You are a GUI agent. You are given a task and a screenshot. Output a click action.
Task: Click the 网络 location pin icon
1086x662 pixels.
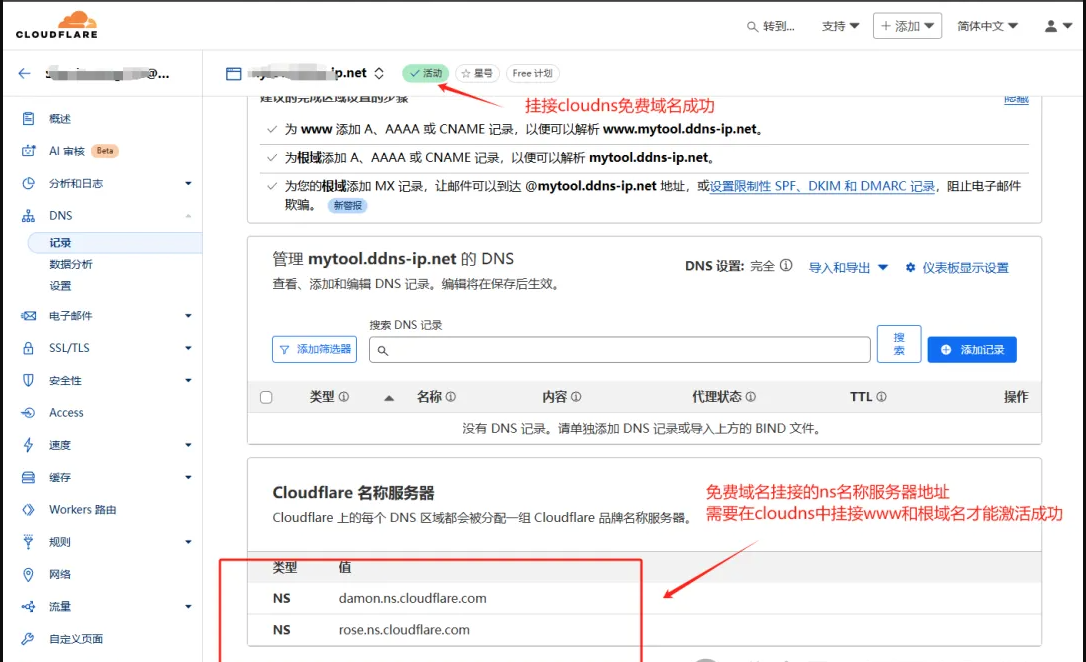point(28,574)
